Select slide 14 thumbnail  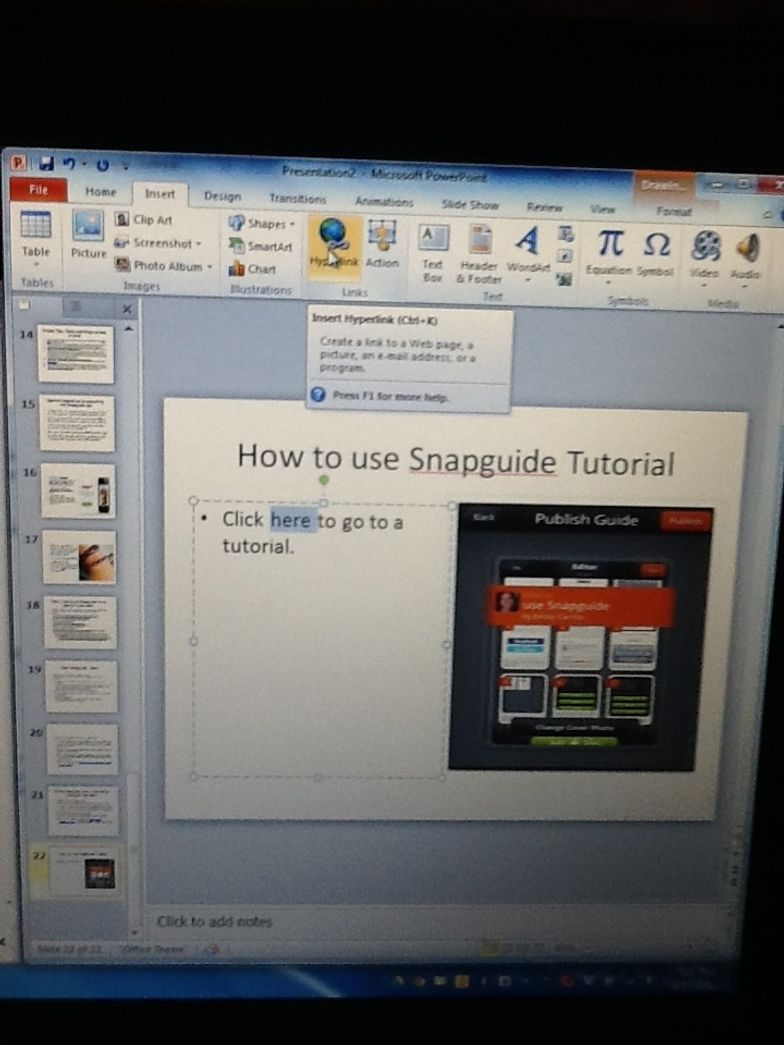pyautogui.click(x=75, y=353)
